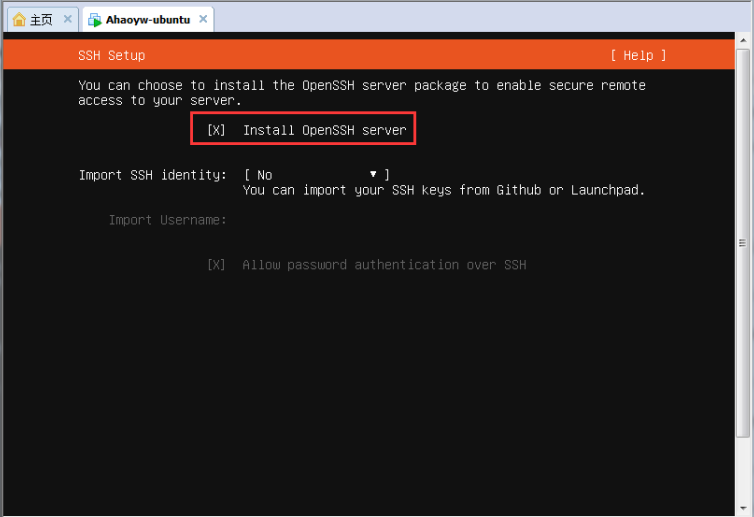Toggle the Install OpenSSH server checkbox
This screenshot has width=754, height=517.
click(216, 130)
